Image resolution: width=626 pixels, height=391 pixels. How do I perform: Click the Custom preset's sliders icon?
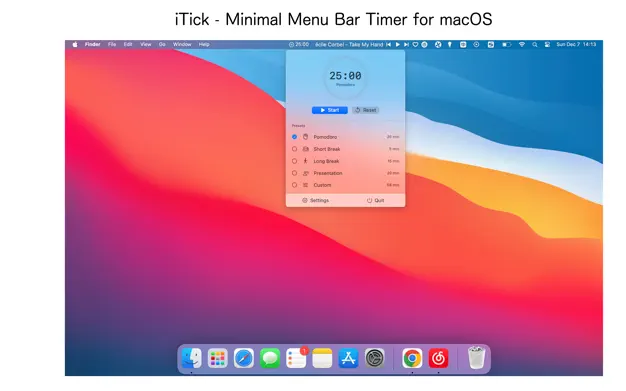coord(305,185)
